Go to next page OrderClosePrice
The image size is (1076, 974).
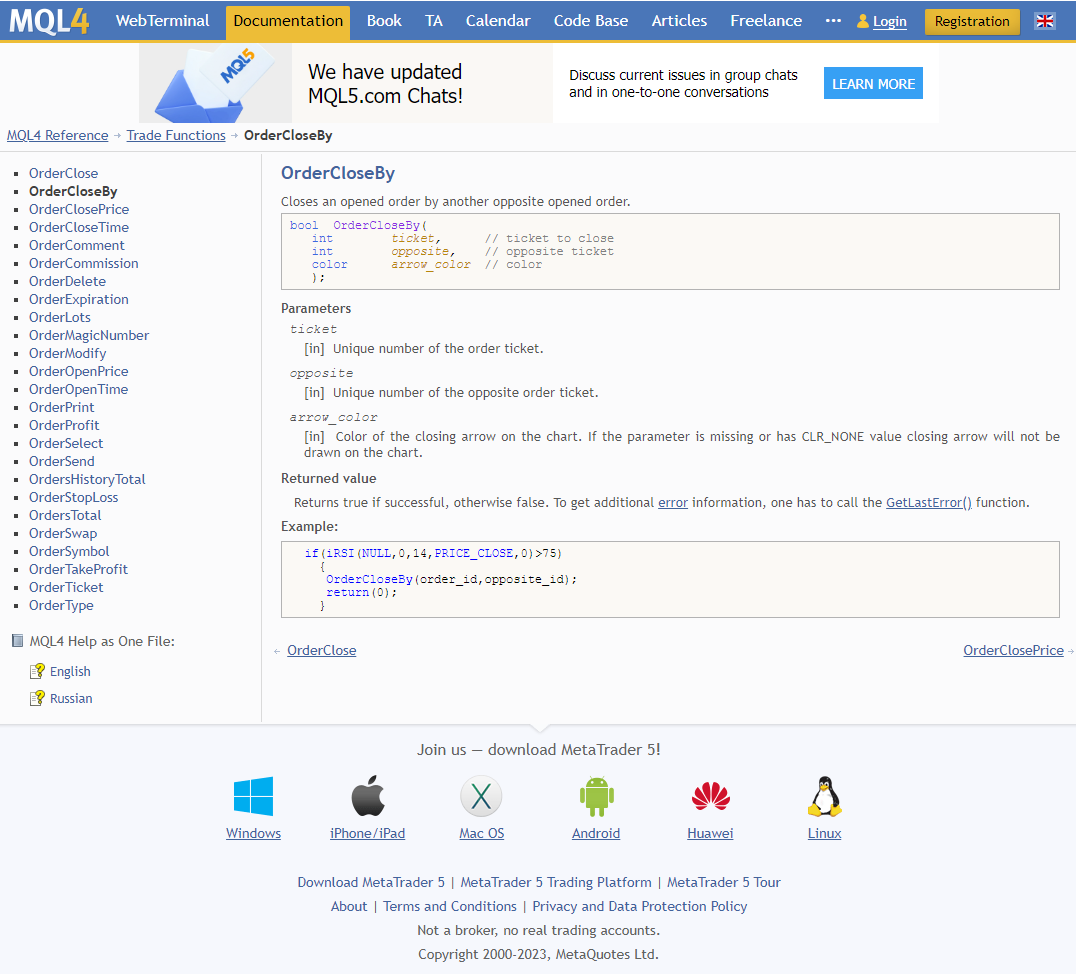click(1013, 650)
